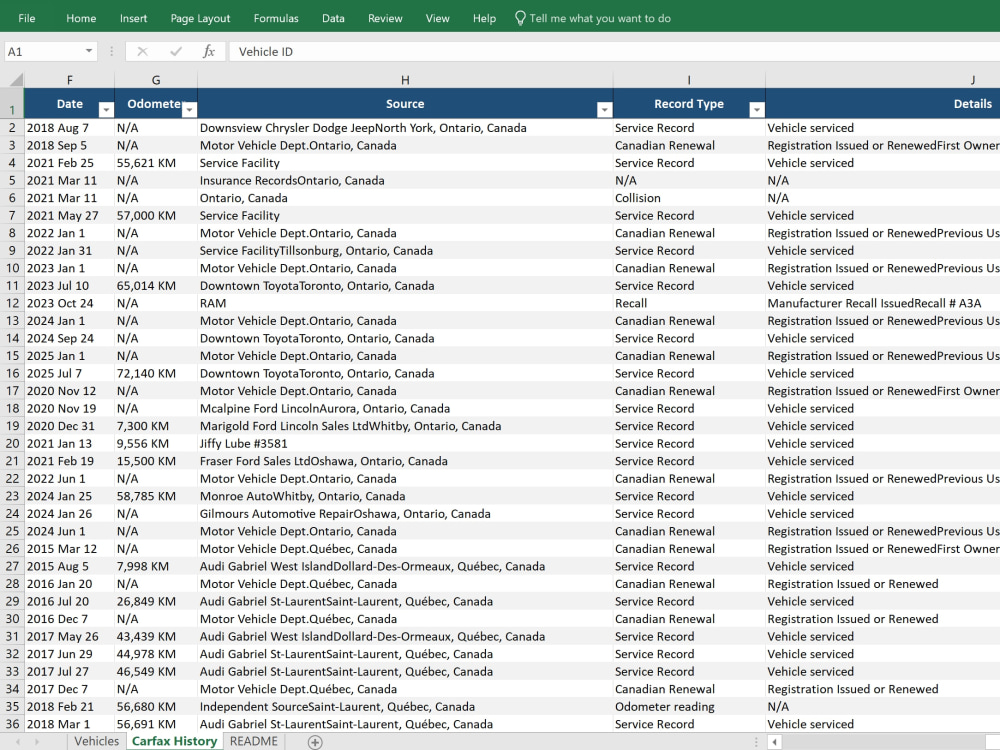Select odometer cell 72,140 KM
The image size is (1000, 750).
(x=156, y=373)
